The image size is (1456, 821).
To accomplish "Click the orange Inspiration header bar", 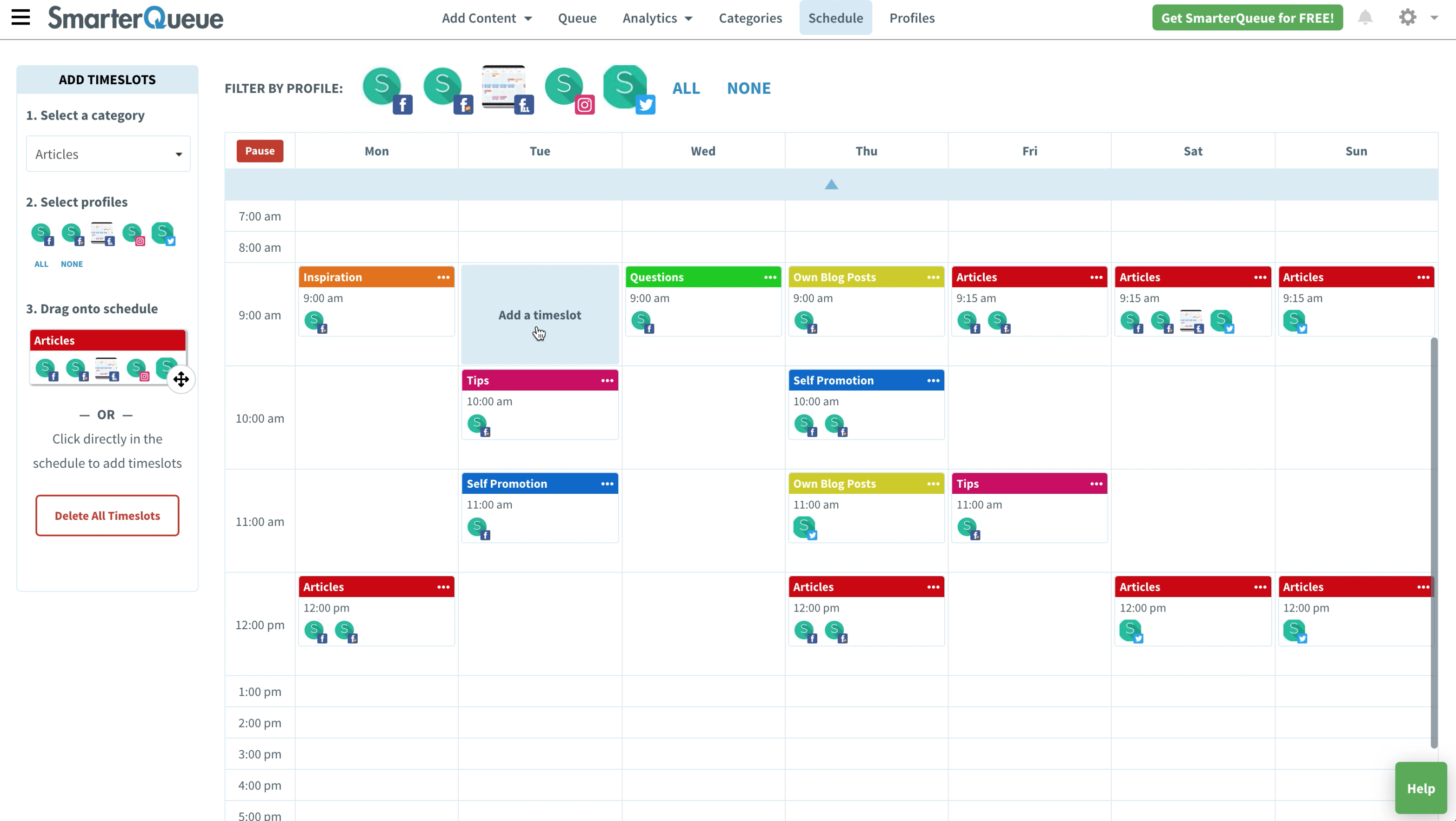I will point(376,277).
